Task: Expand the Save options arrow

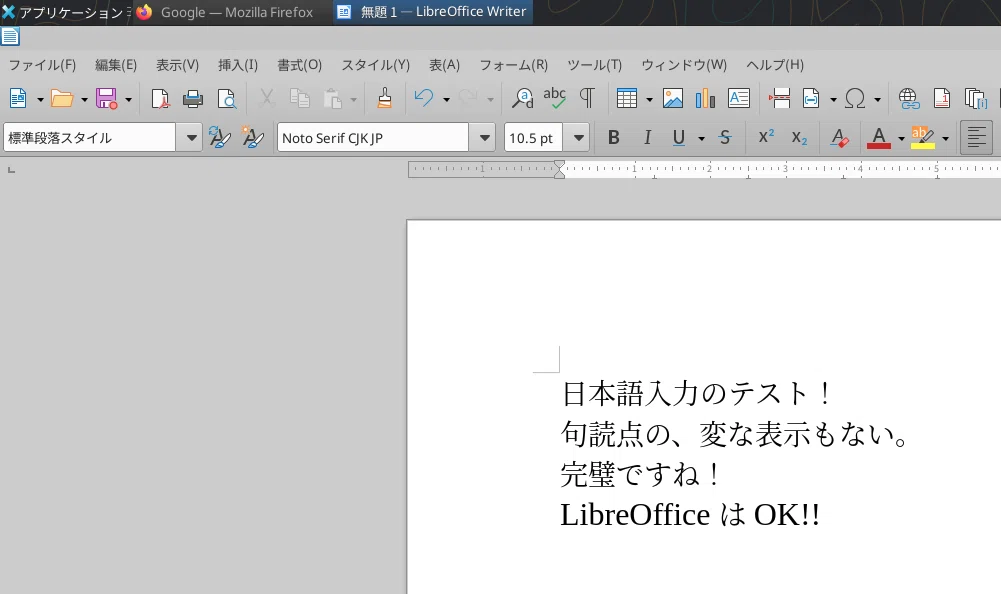Action: (x=128, y=100)
